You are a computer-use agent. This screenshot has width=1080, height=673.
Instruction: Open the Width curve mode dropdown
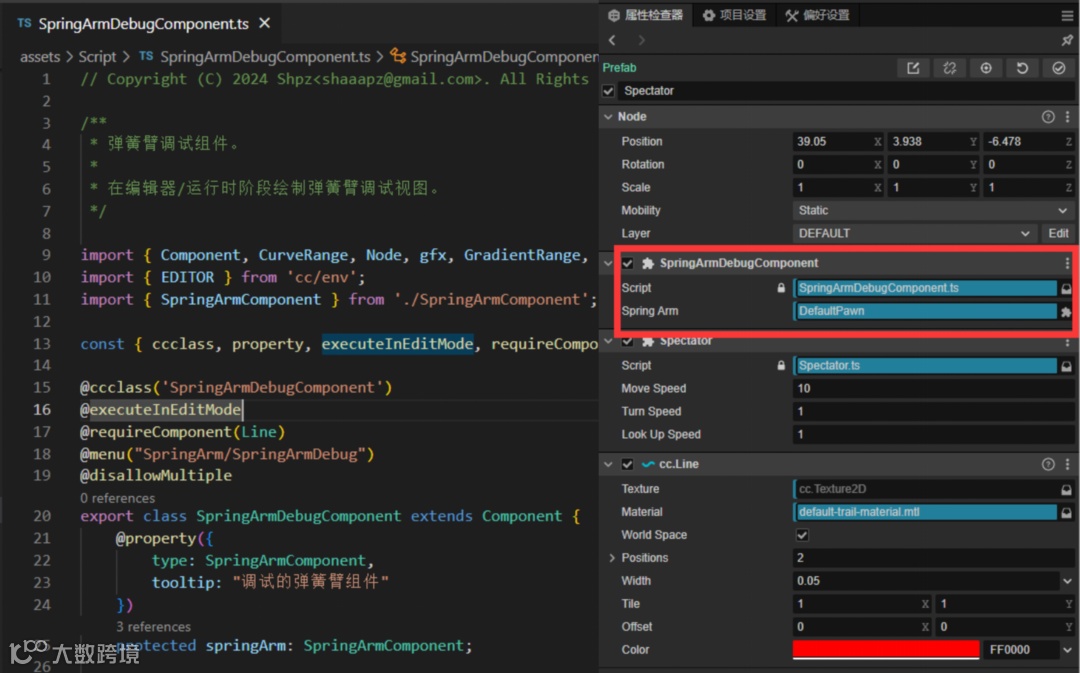point(1067,581)
